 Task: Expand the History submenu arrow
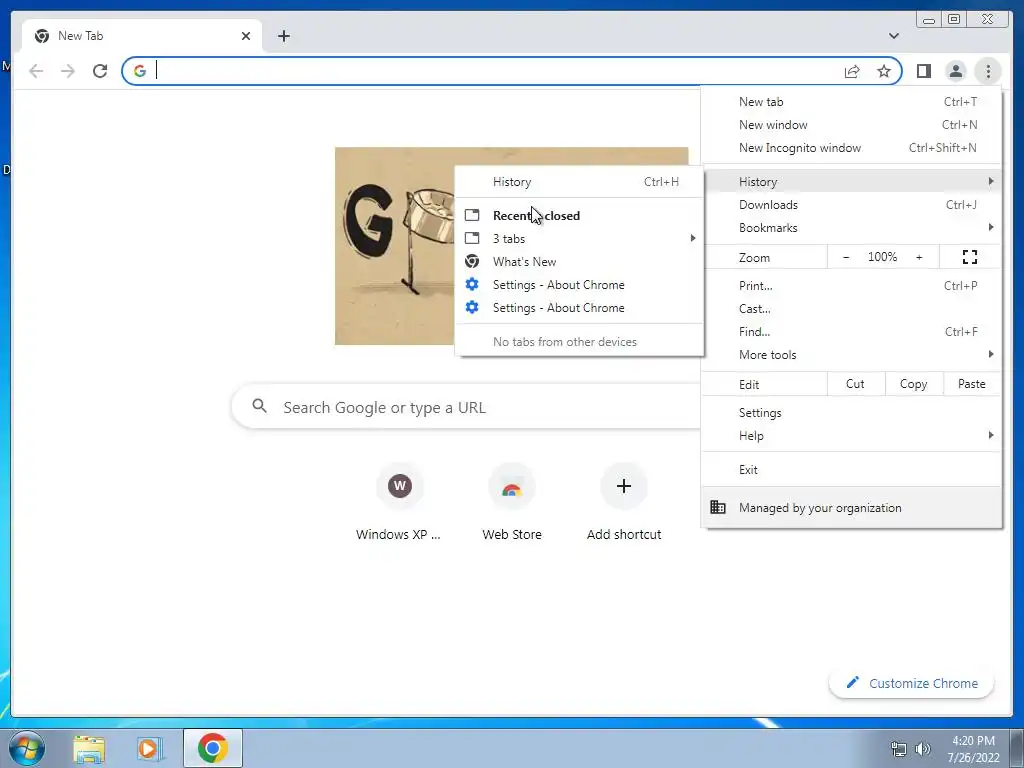pyautogui.click(x=991, y=181)
